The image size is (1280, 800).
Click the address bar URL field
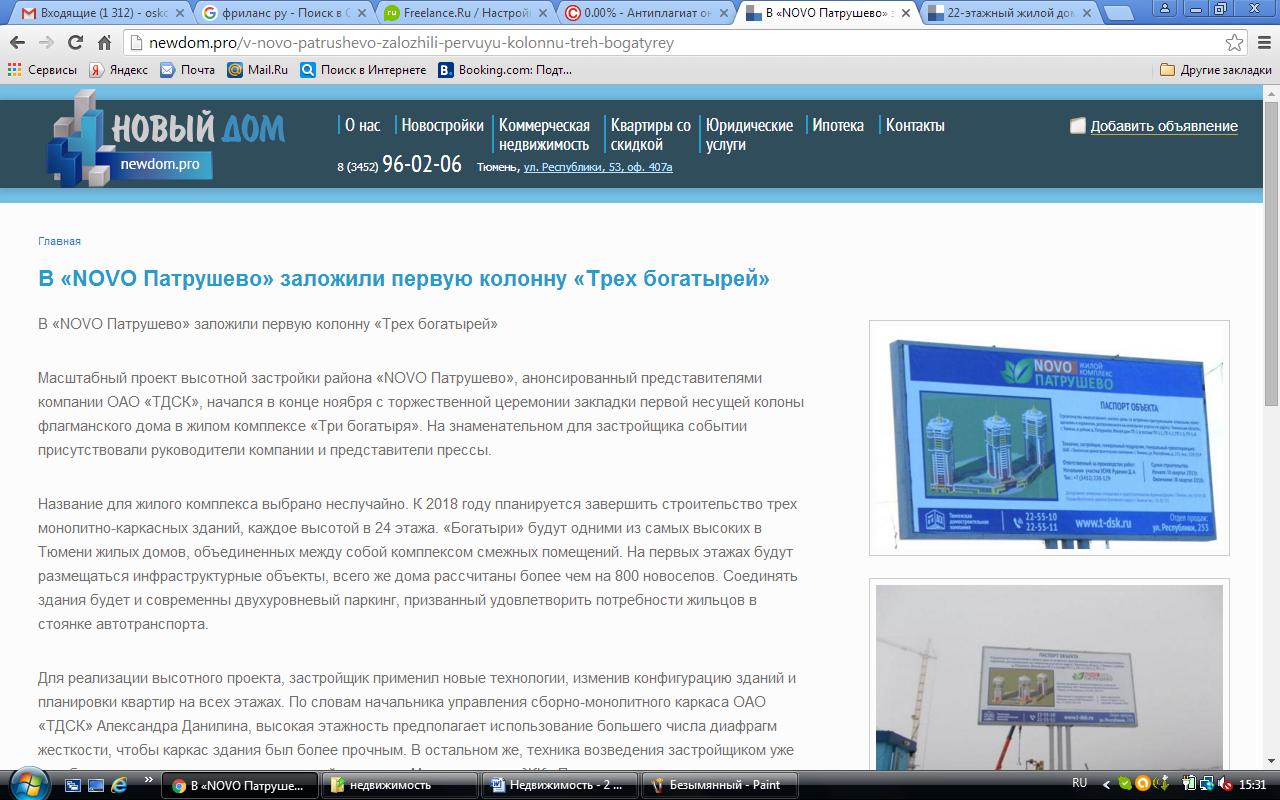680,43
